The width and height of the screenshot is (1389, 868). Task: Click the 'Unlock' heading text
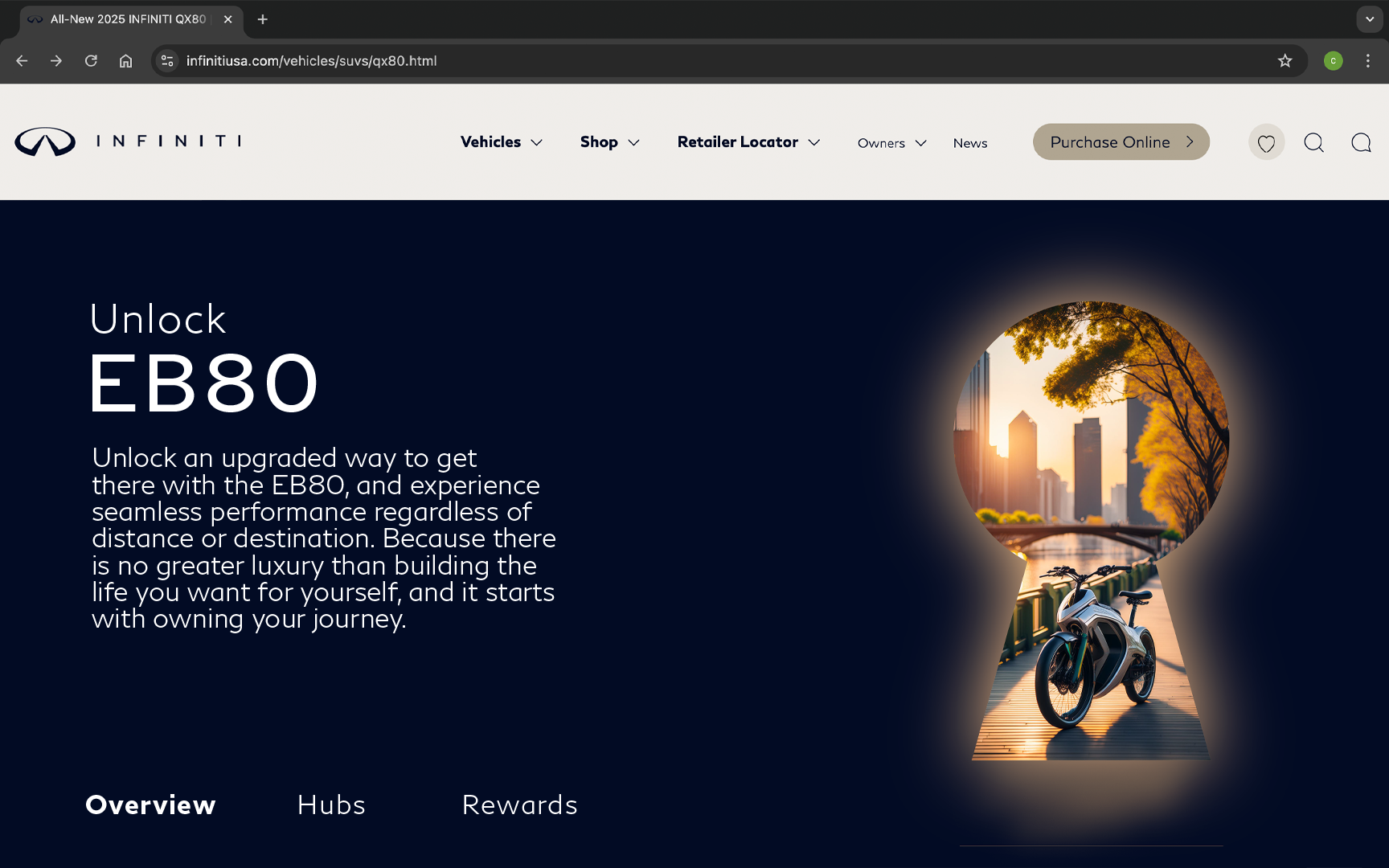point(158,319)
